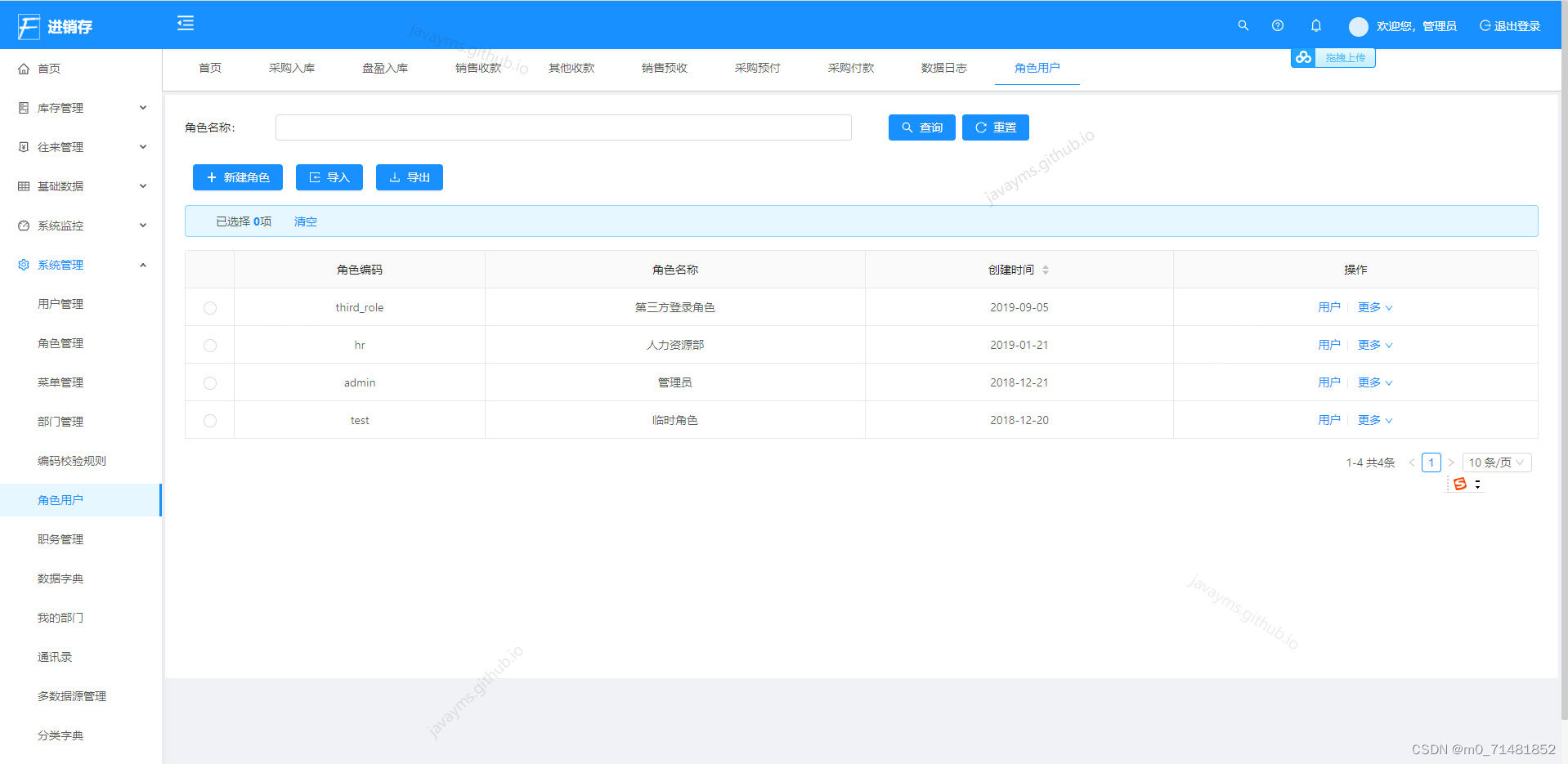This screenshot has height=764, width=1568.
Task: Open 用户 link for admin row
Action: coord(1329,382)
